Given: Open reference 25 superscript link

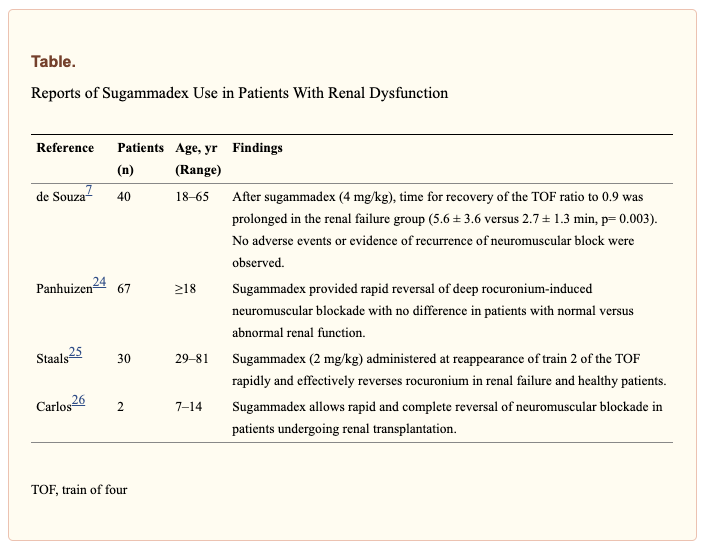Looking at the screenshot, I should 75,353.
